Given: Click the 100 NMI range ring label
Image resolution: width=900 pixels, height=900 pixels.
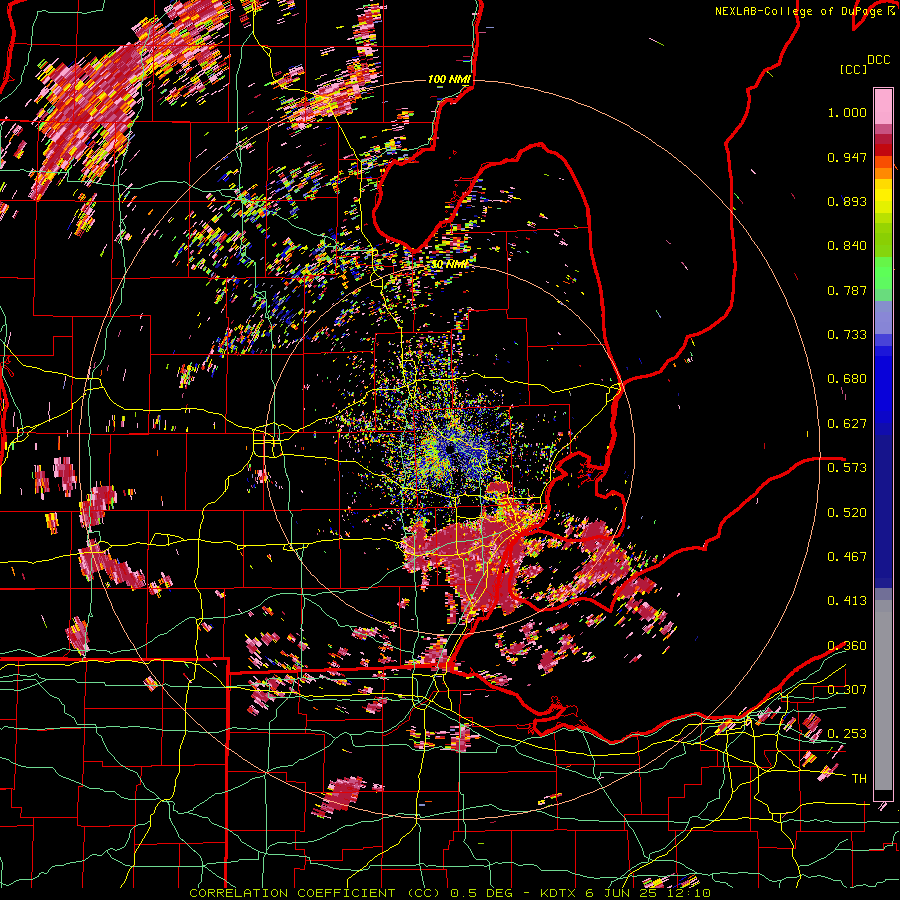Looking at the screenshot, I should click(x=449, y=79).
